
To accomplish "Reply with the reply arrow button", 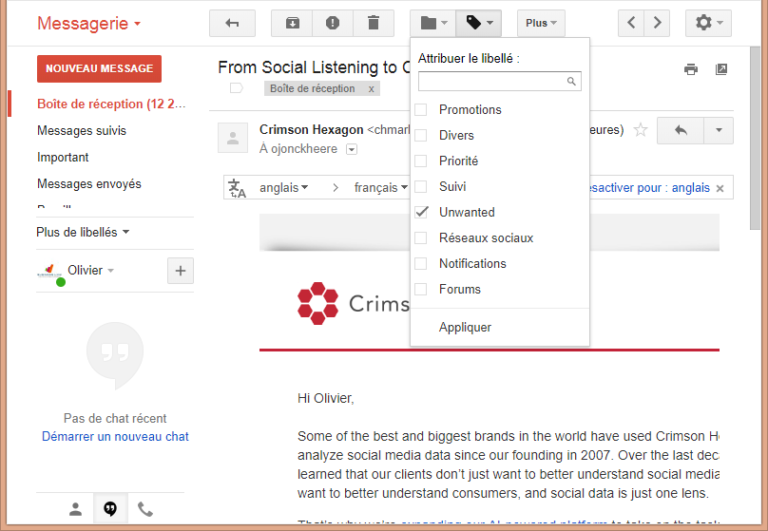I will [x=680, y=130].
